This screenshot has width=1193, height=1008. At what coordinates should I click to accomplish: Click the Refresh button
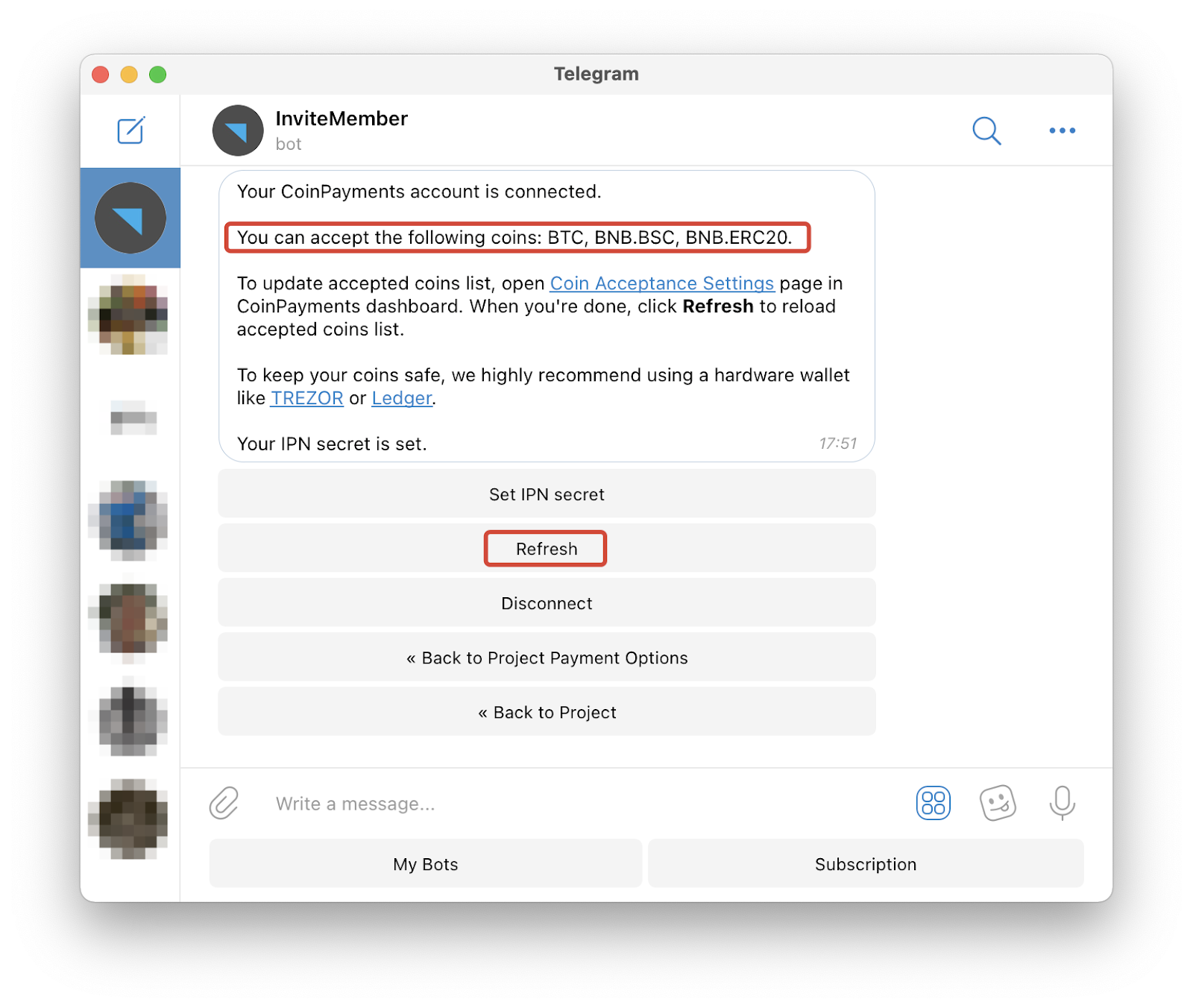547,548
